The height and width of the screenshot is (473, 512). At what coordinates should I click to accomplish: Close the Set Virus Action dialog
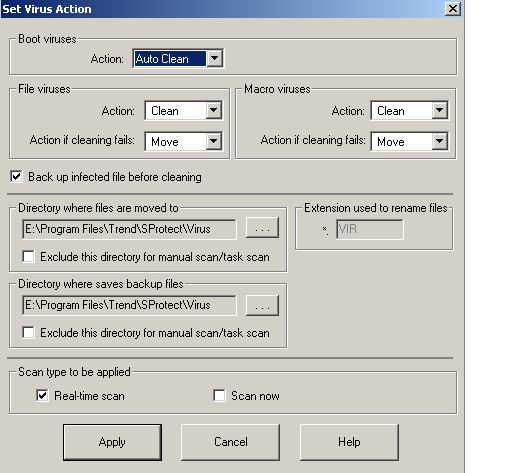tap(453, 9)
